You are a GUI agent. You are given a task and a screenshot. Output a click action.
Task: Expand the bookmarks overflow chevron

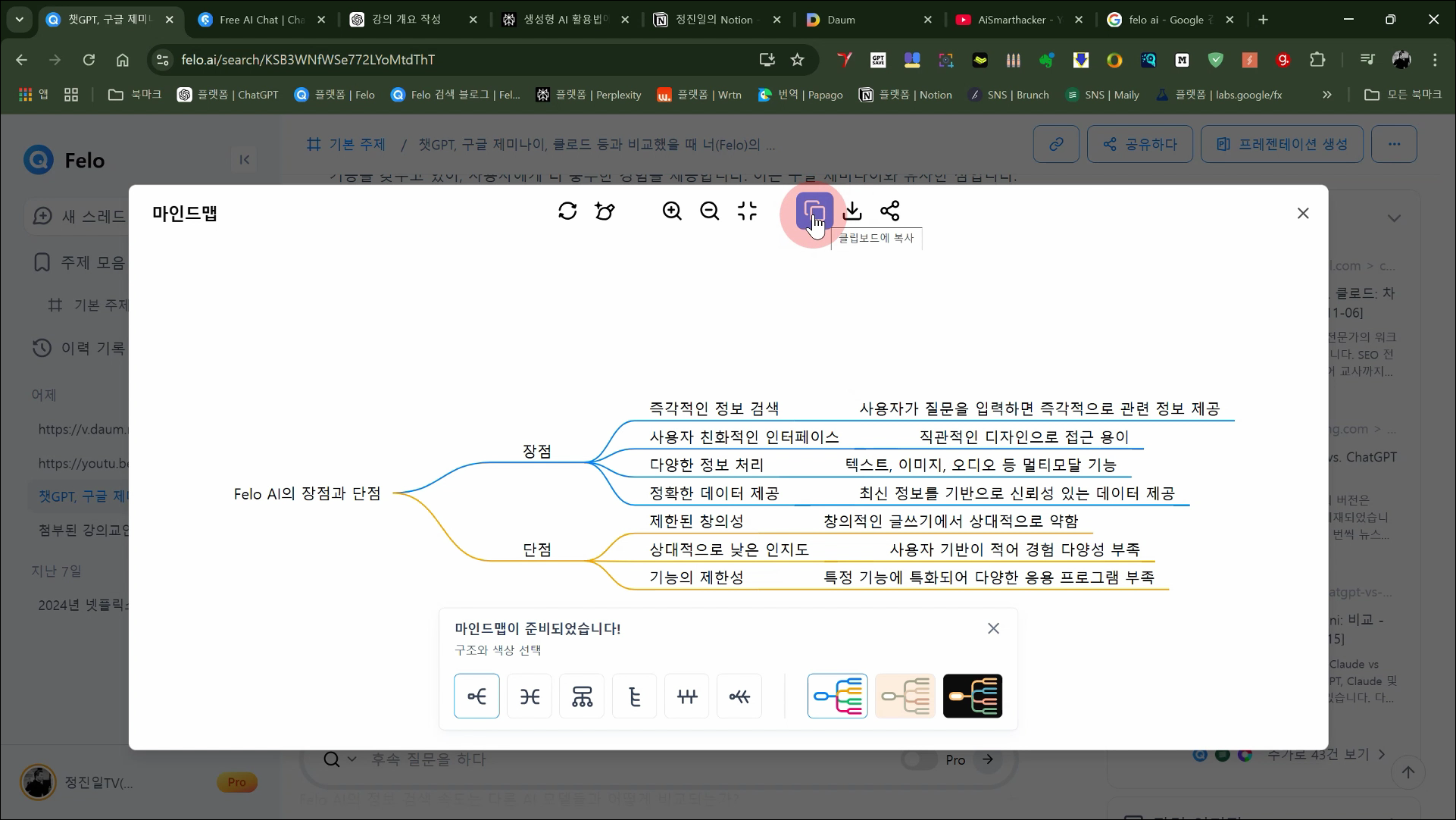point(1326,95)
